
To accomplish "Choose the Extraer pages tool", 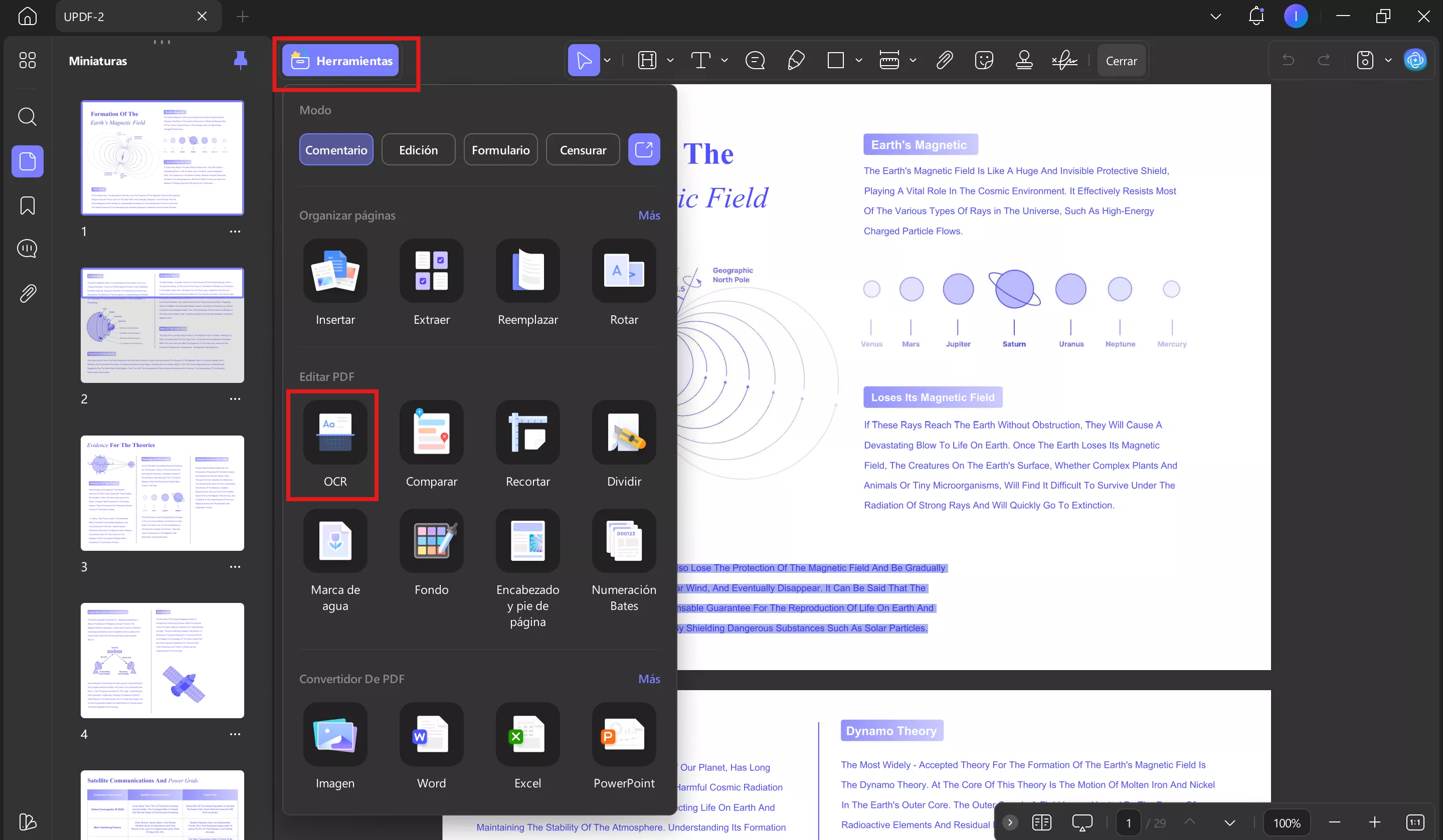I will [x=431, y=283].
